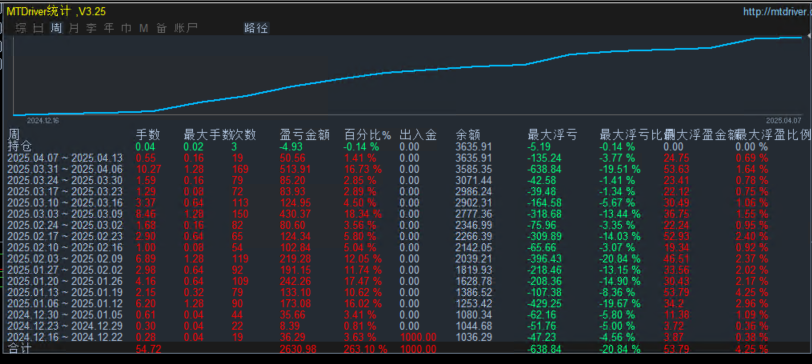Click trade count 169

[240, 169]
